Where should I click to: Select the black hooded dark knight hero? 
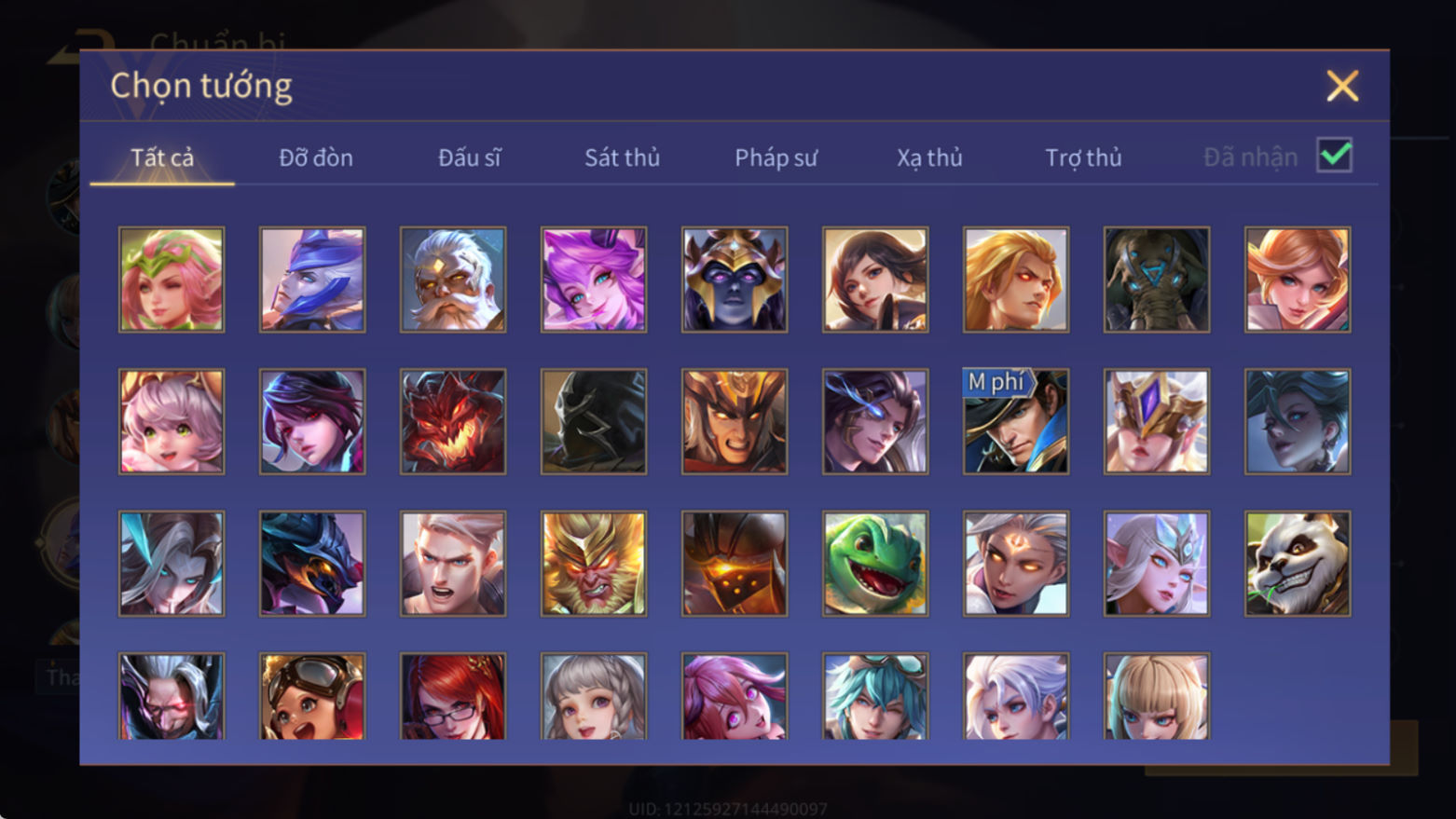pos(594,421)
